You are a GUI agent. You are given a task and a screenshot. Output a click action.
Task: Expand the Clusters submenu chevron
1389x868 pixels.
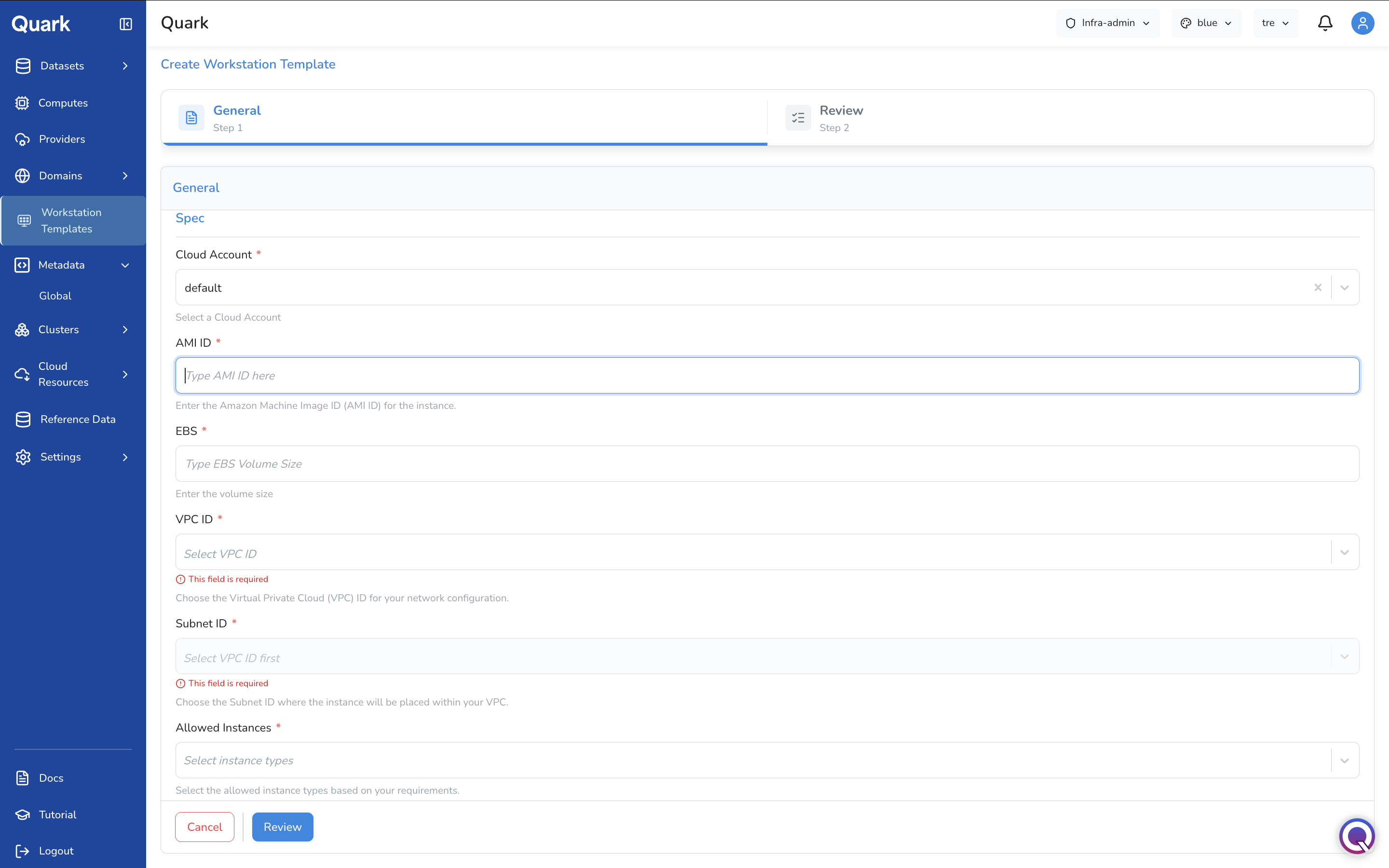click(125, 329)
